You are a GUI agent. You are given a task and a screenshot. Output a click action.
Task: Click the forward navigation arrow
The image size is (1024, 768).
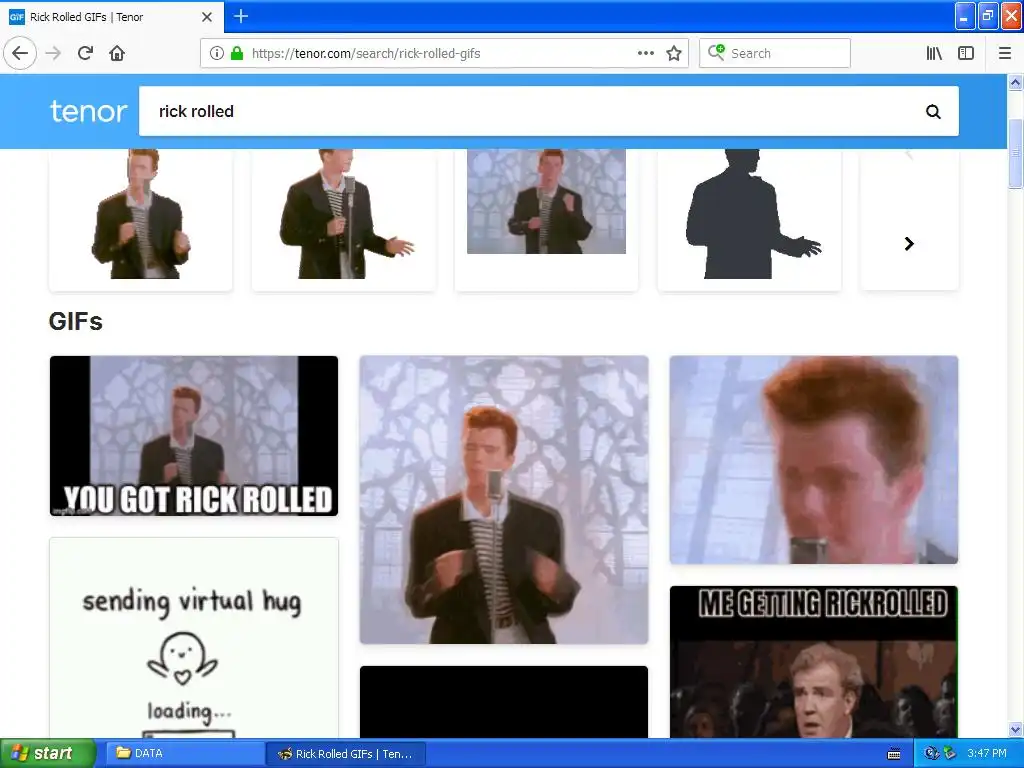coord(53,53)
